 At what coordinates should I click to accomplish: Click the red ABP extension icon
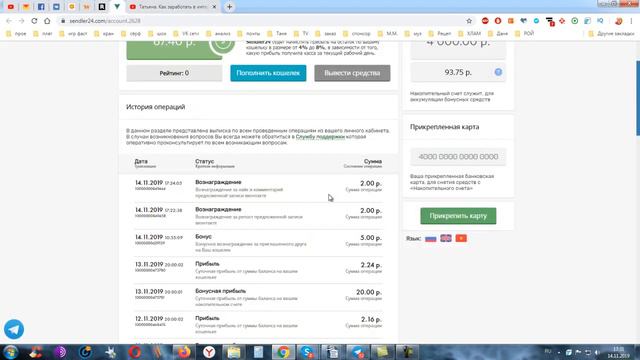pos(485,21)
